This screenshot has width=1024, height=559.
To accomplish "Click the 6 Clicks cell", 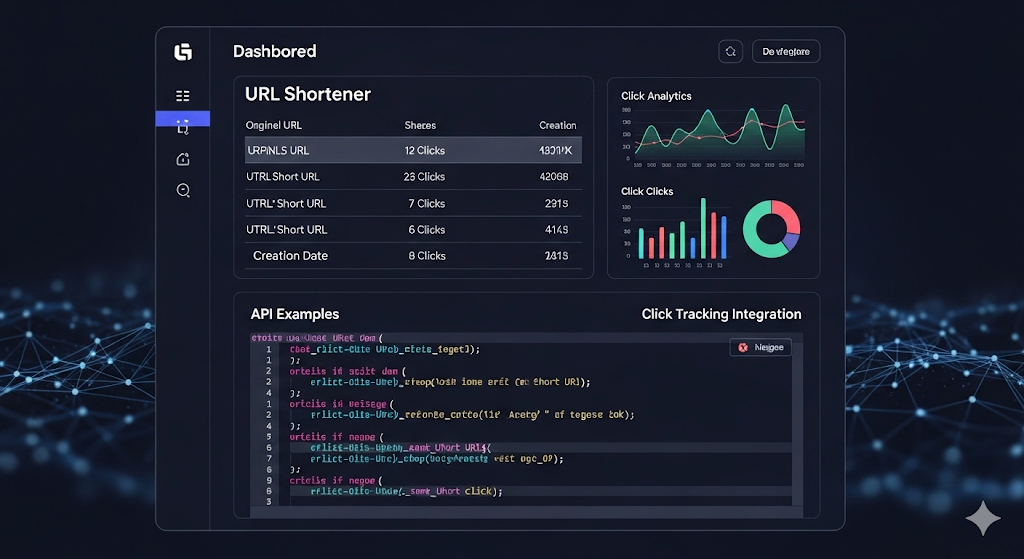I will tap(426, 230).
